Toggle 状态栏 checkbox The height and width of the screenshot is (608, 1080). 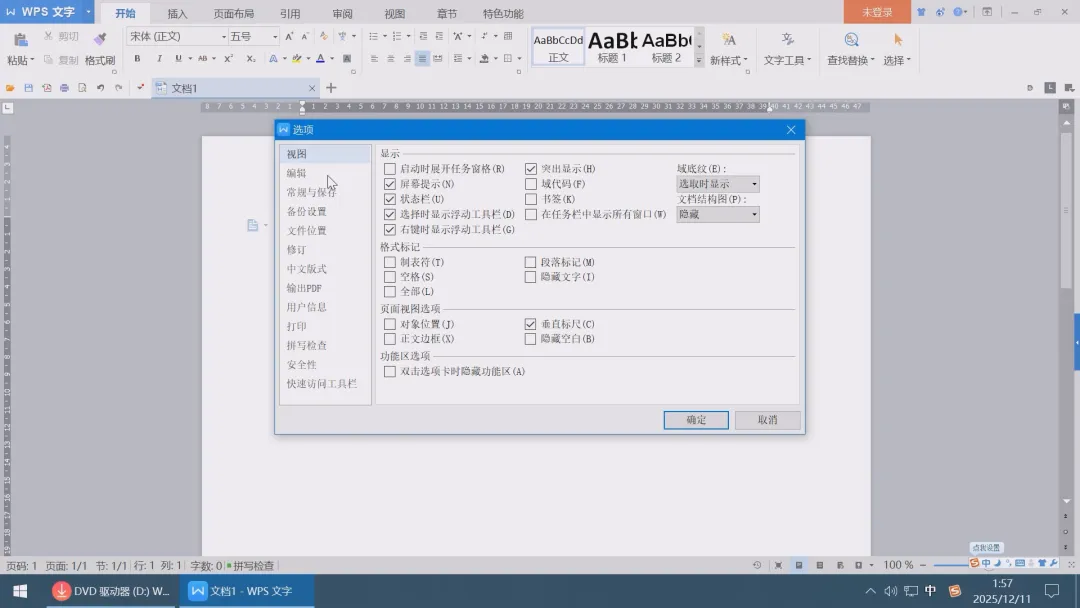(x=390, y=199)
